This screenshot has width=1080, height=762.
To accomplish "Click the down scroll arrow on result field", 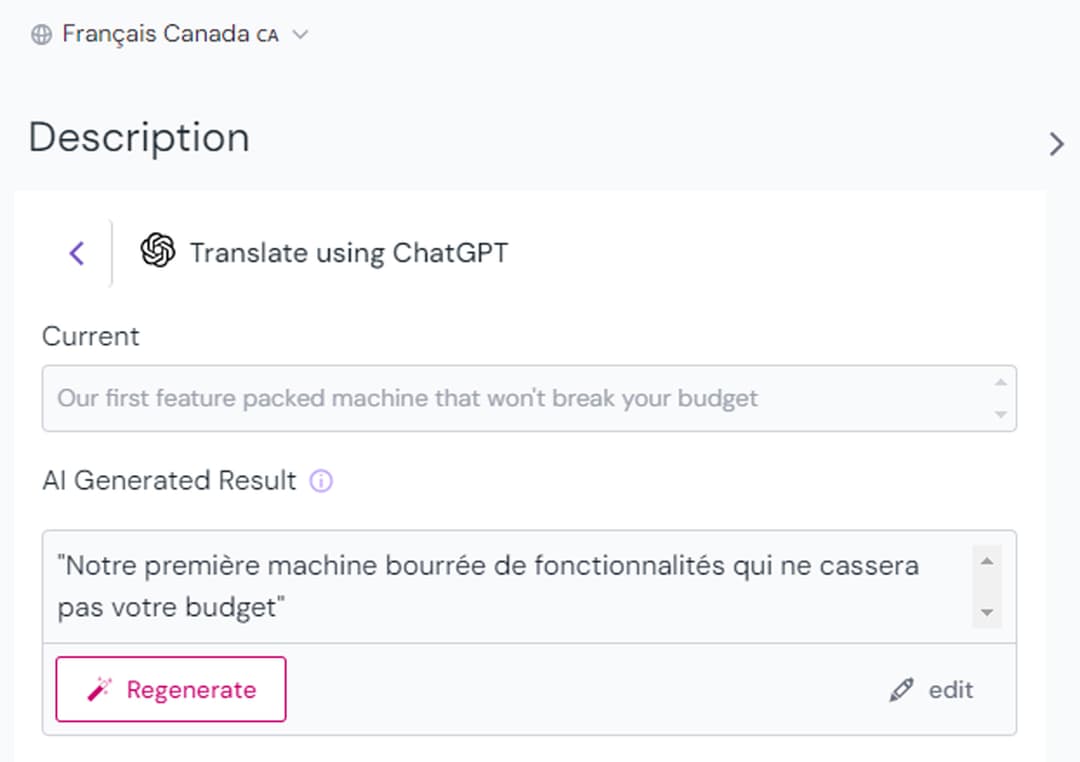I will pyautogui.click(x=986, y=613).
